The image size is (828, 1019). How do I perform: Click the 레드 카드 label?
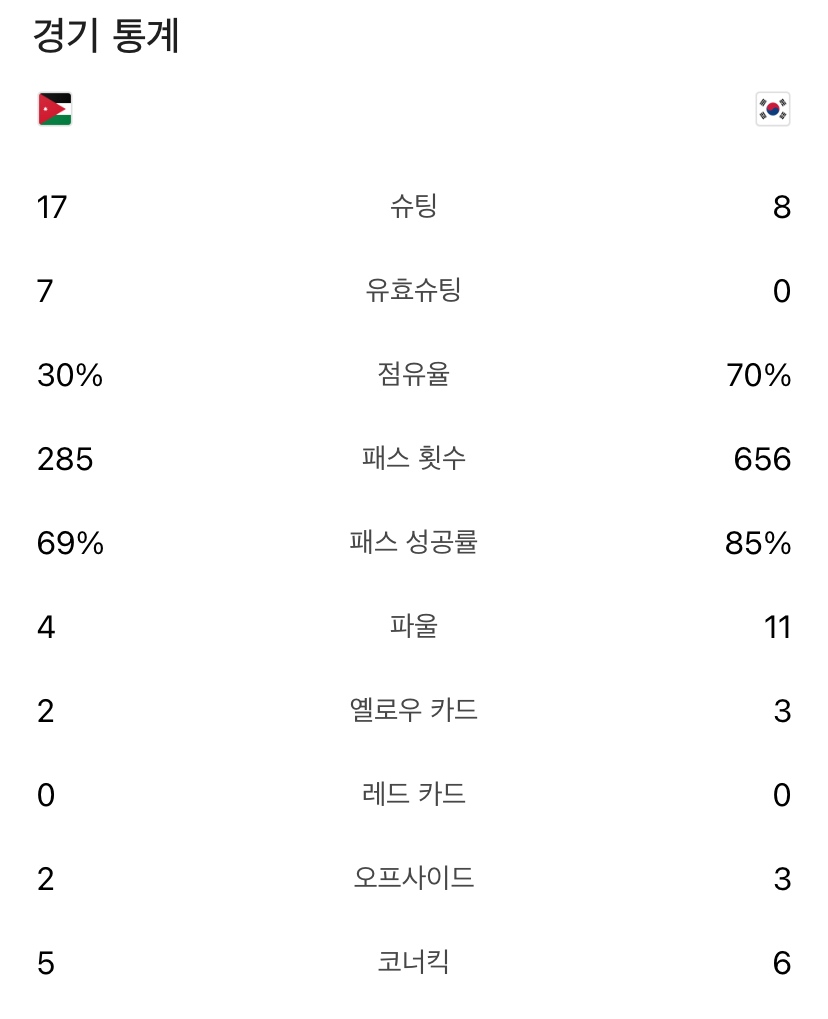pyautogui.click(x=414, y=794)
